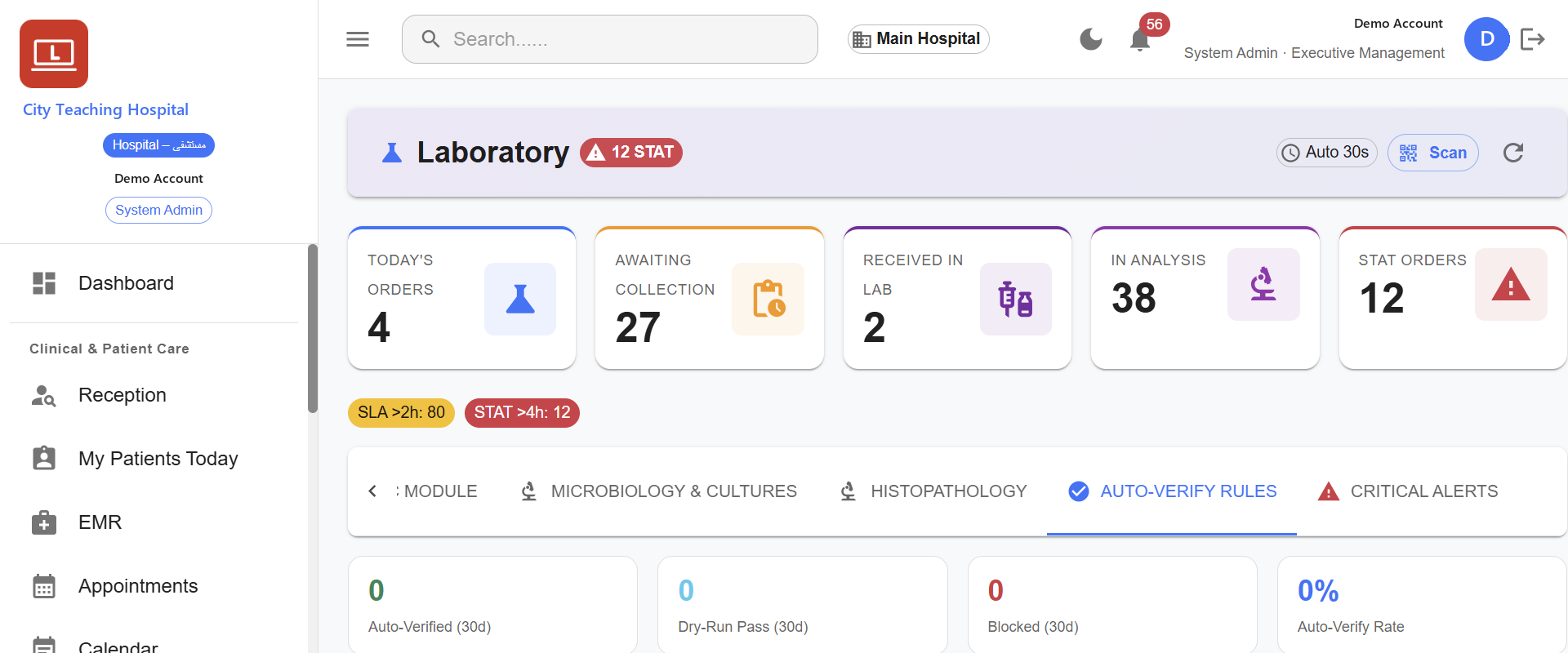
Task: Click Today's Orders flask icon
Action: [520, 299]
